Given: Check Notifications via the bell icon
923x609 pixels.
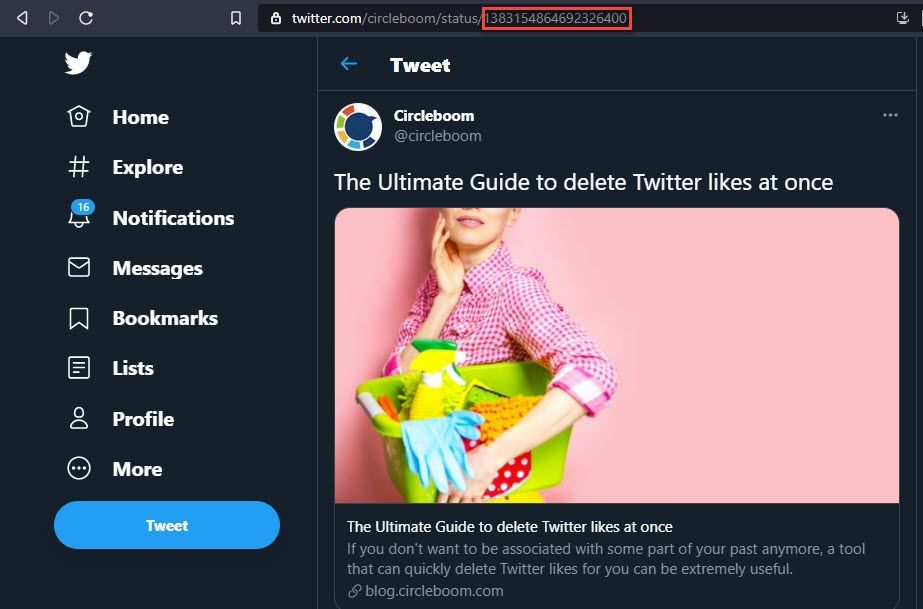Looking at the screenshot, I should [x=79, y=218].
